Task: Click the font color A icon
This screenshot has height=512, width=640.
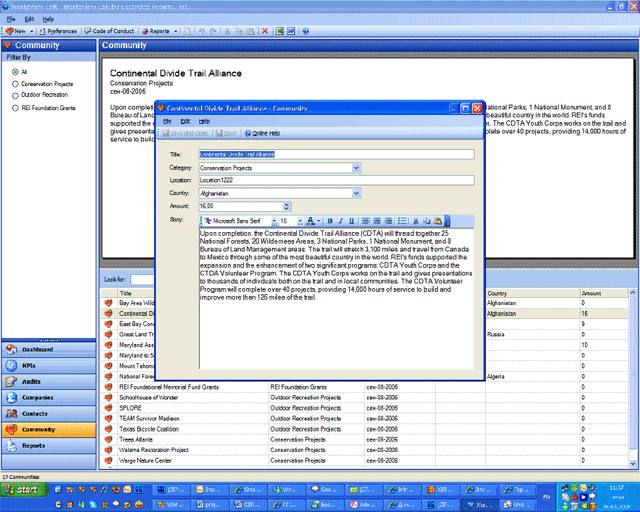Action: pos(310,221)
